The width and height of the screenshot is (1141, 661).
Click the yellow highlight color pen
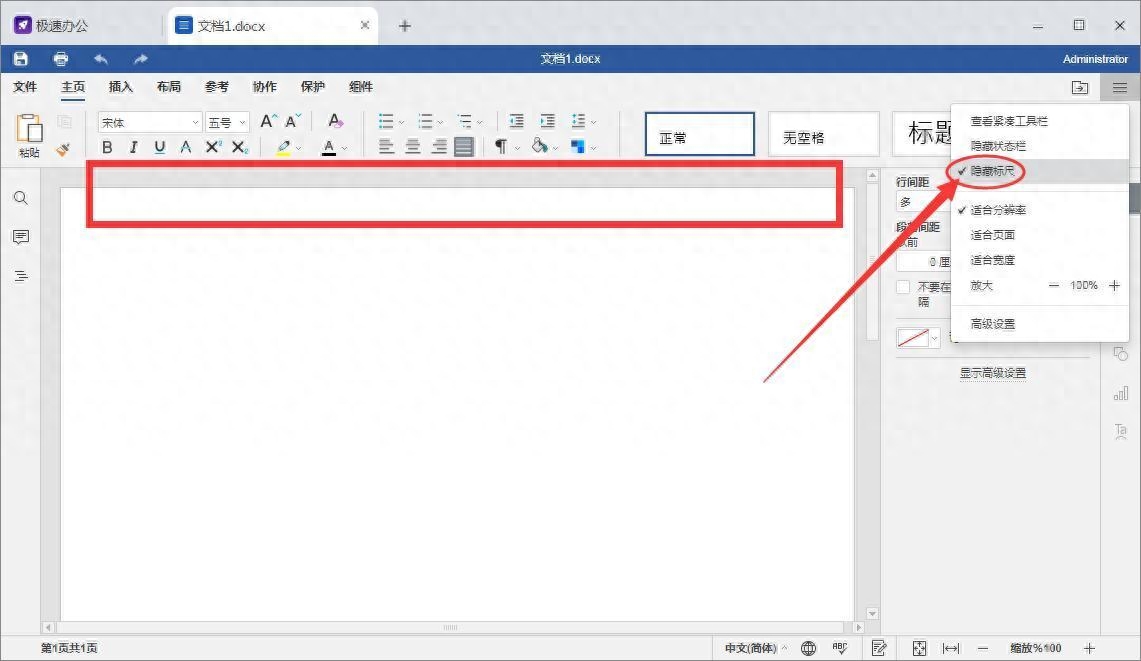[x=284, y=148]
